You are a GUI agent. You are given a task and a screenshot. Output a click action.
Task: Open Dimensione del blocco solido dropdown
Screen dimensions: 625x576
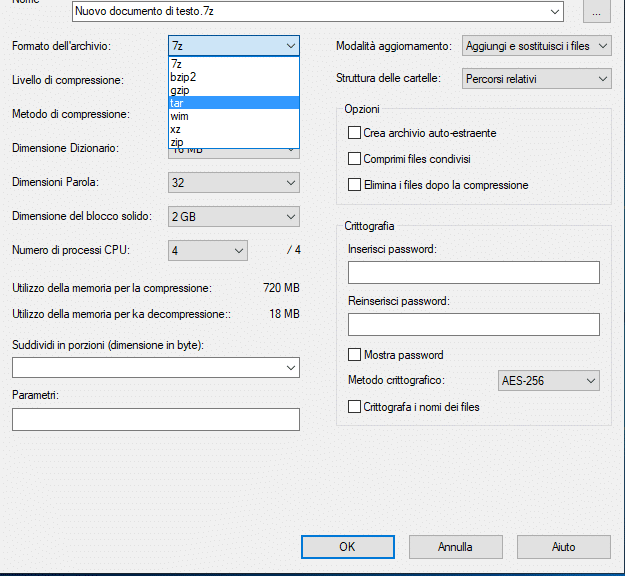234,216
